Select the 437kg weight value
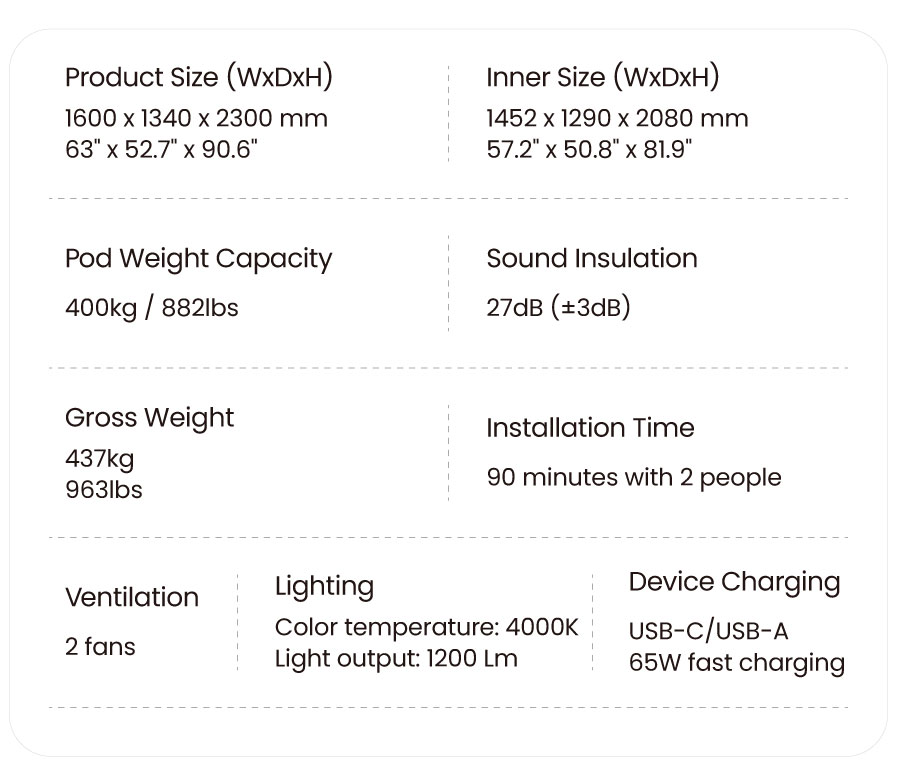Viewport: 900px width, 780px height. tap(99, 459)
